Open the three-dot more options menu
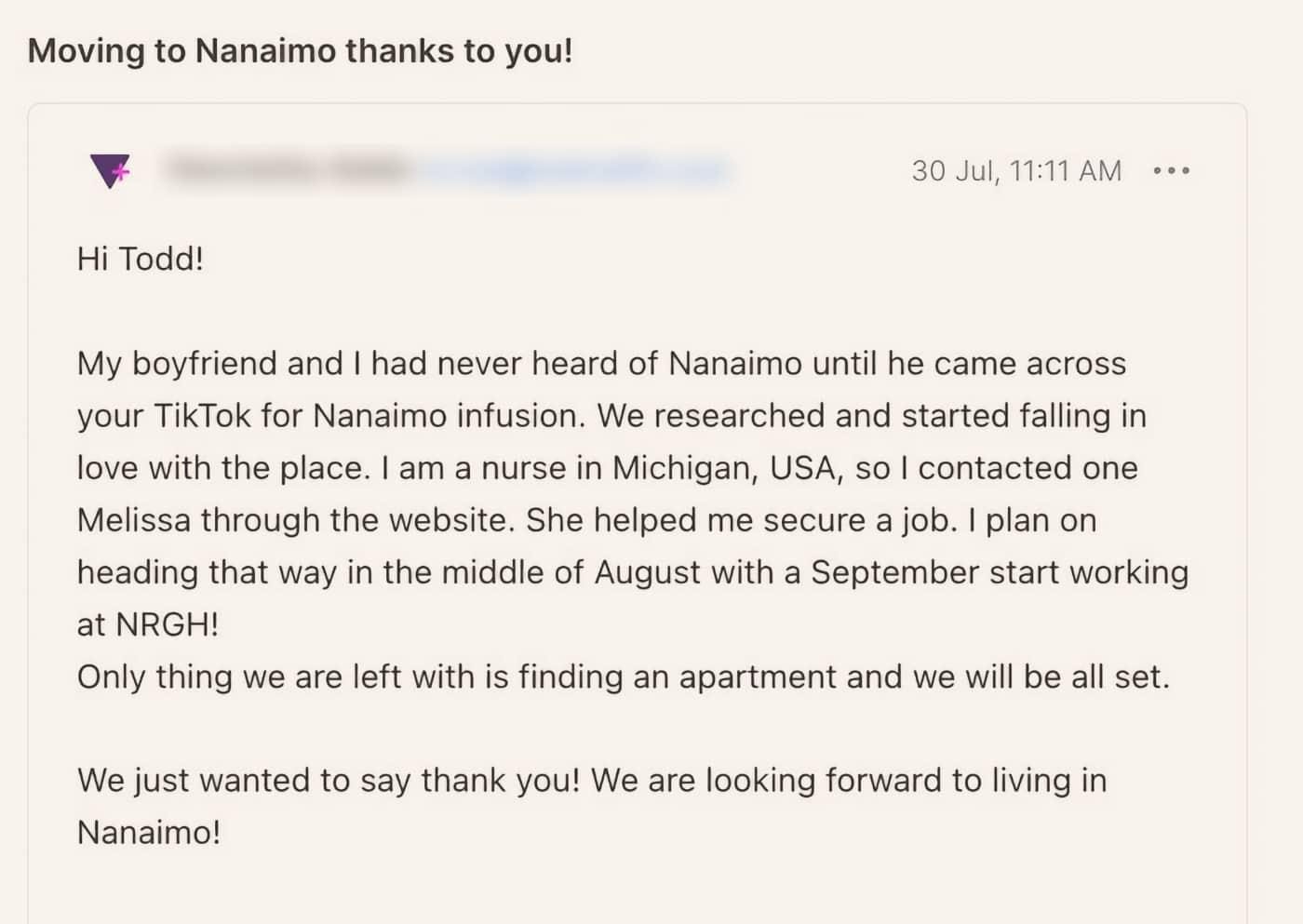 pyautogui.click(x=1171, y=171)
